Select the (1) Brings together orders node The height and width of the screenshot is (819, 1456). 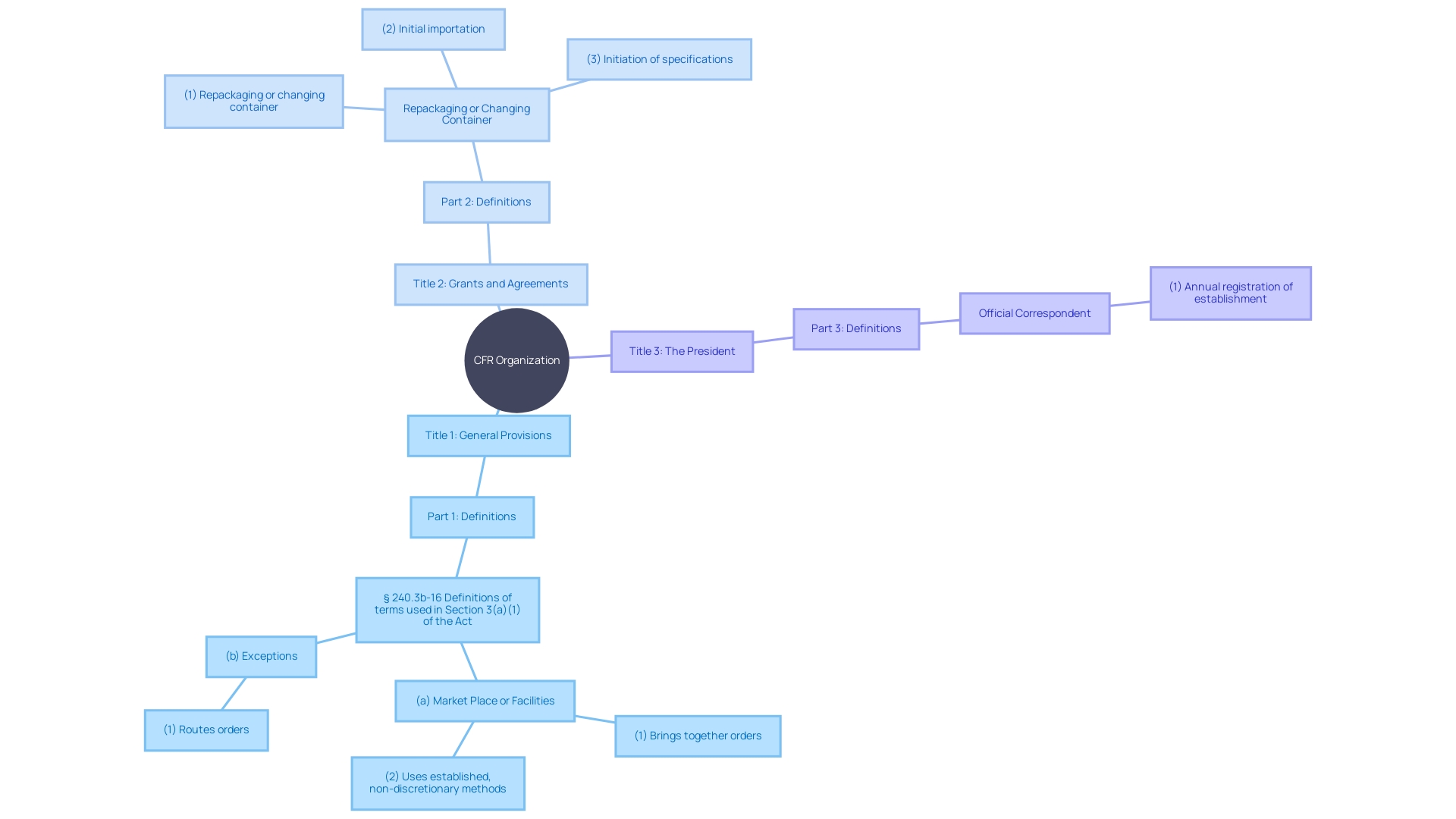point(694,735)
